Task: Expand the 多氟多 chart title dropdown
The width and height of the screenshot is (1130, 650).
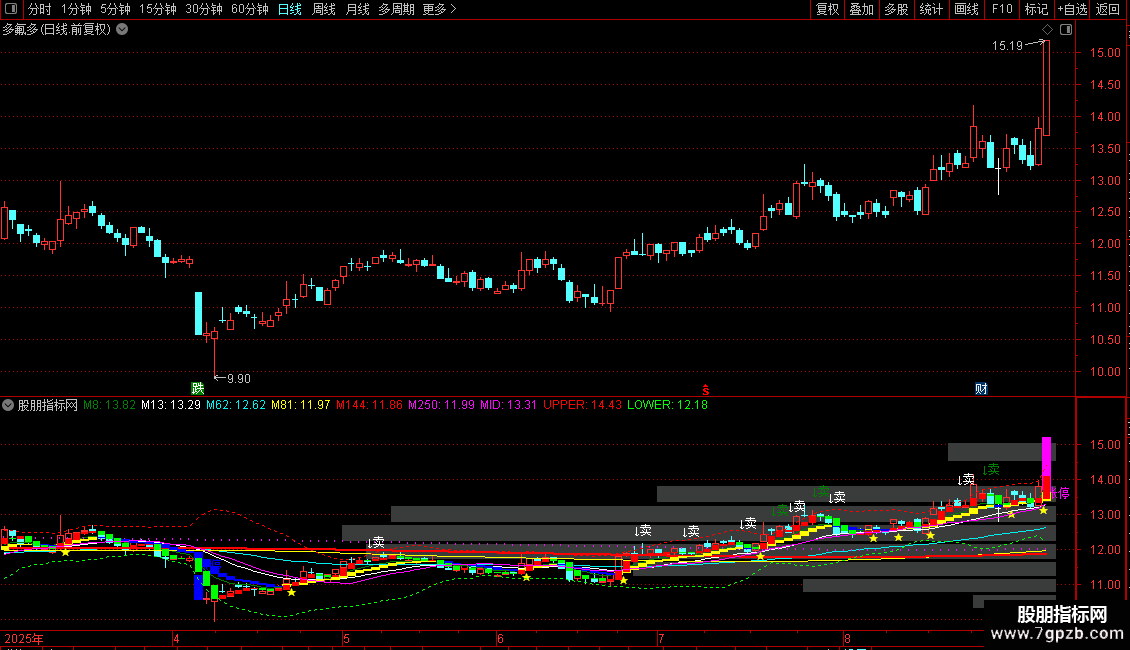Action: 123,30
